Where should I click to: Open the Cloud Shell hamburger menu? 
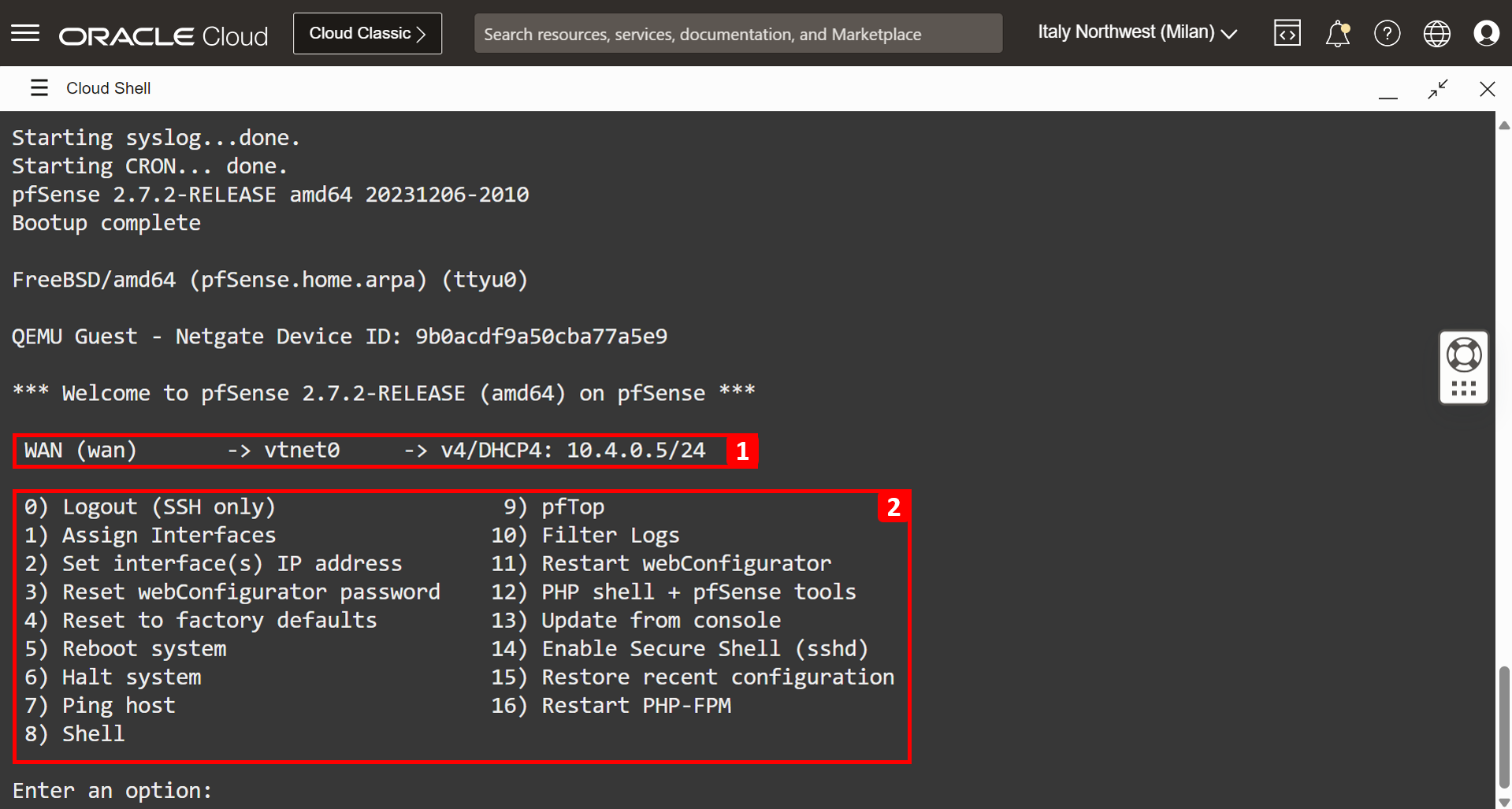coord(39,87)
